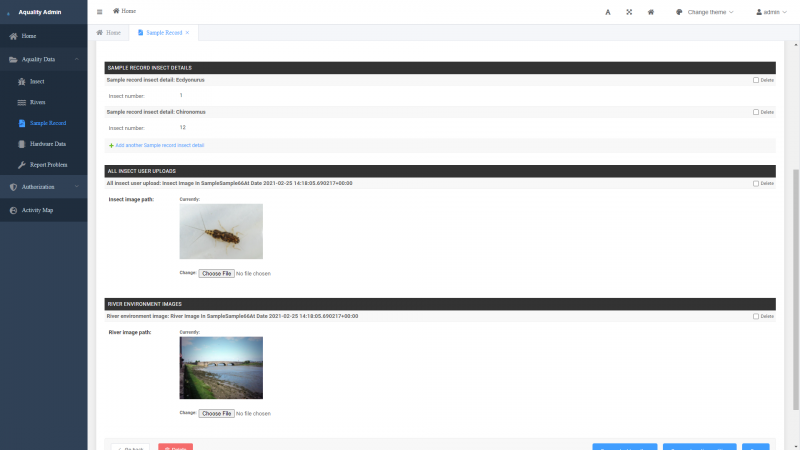Screen dimensions: 800x450
Task: Check Delete for the river environment image
Action: [756, 316]
